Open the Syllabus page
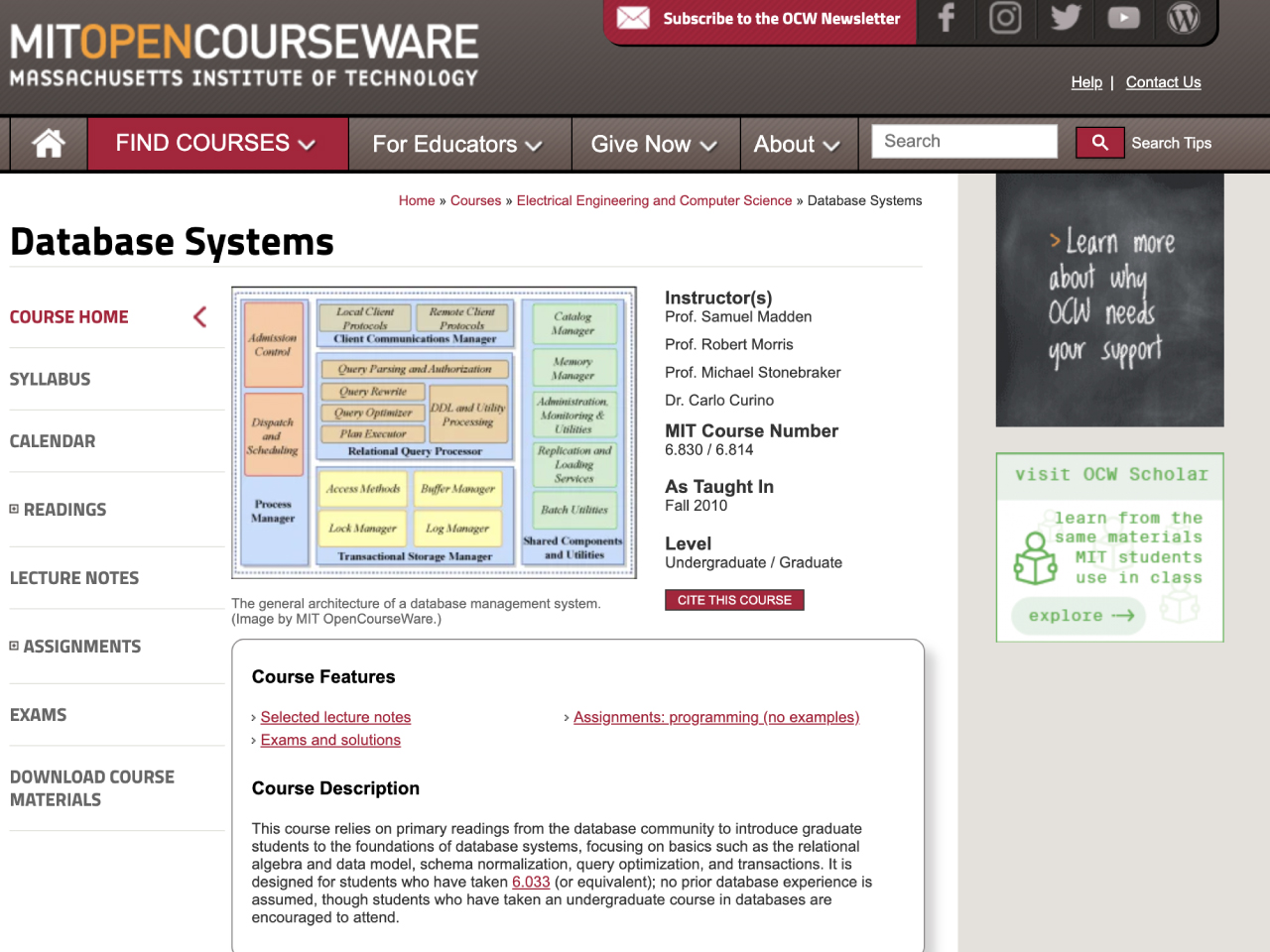 tap(50, 379)
